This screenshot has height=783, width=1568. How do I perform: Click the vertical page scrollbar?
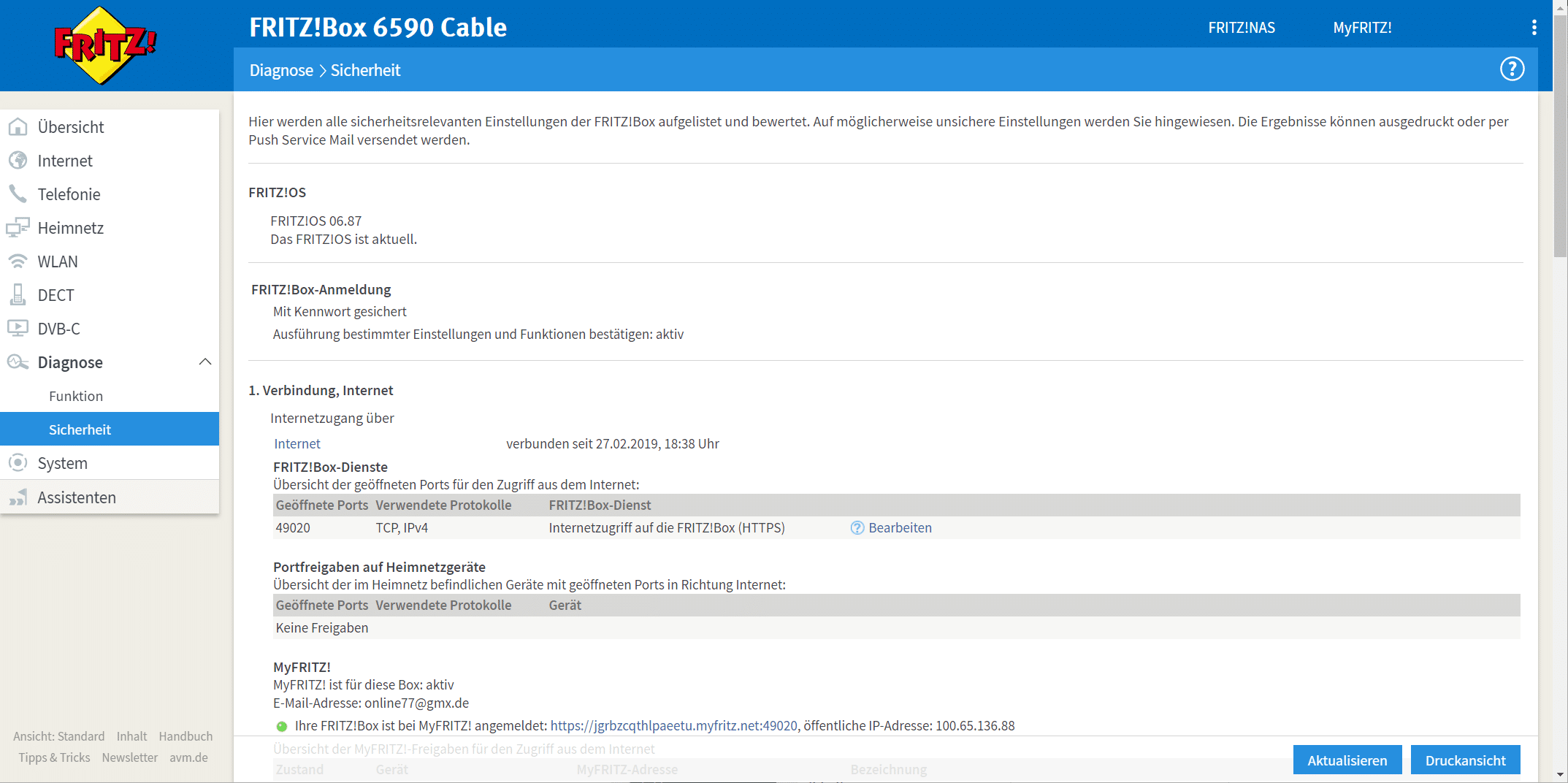point(1560,146)
